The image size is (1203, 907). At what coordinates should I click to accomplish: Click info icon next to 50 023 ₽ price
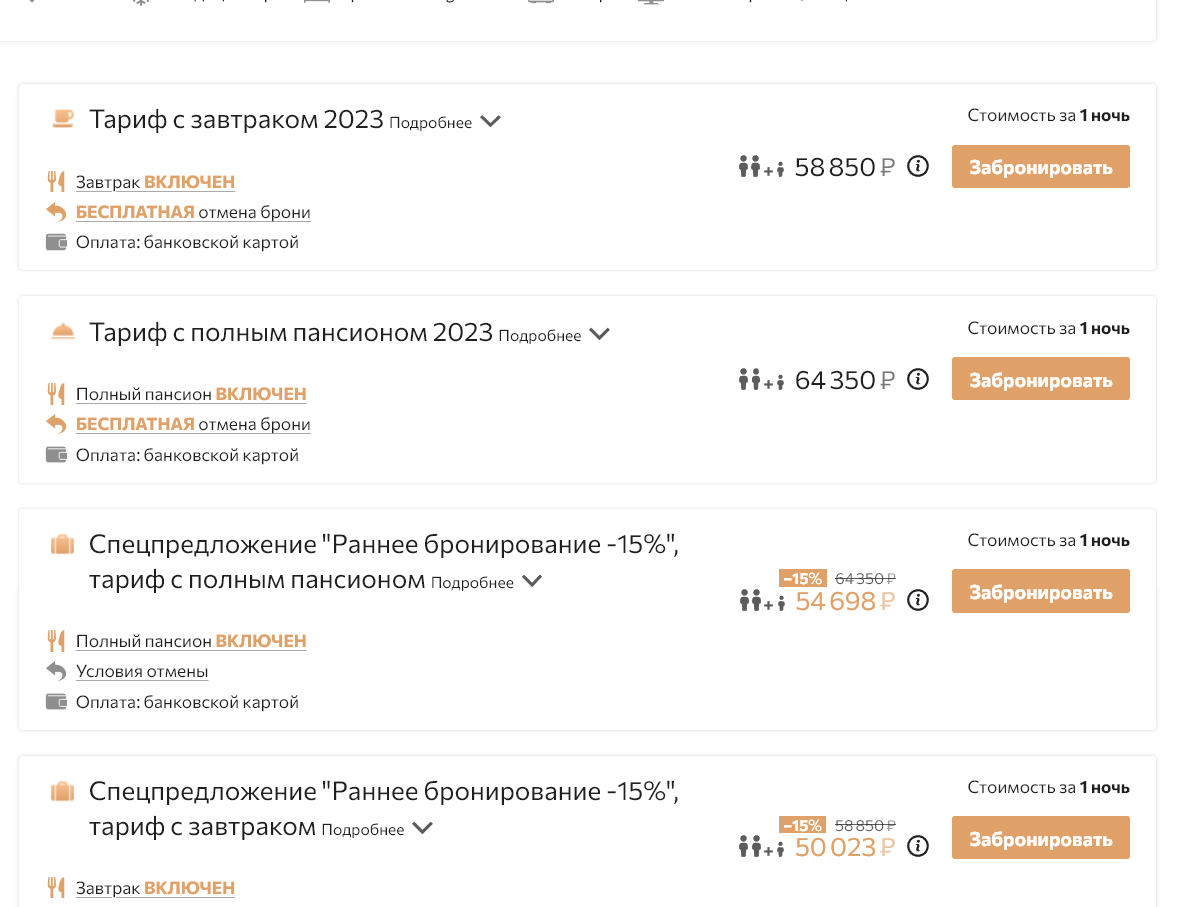pyautogui.click(x=917, y=847)
